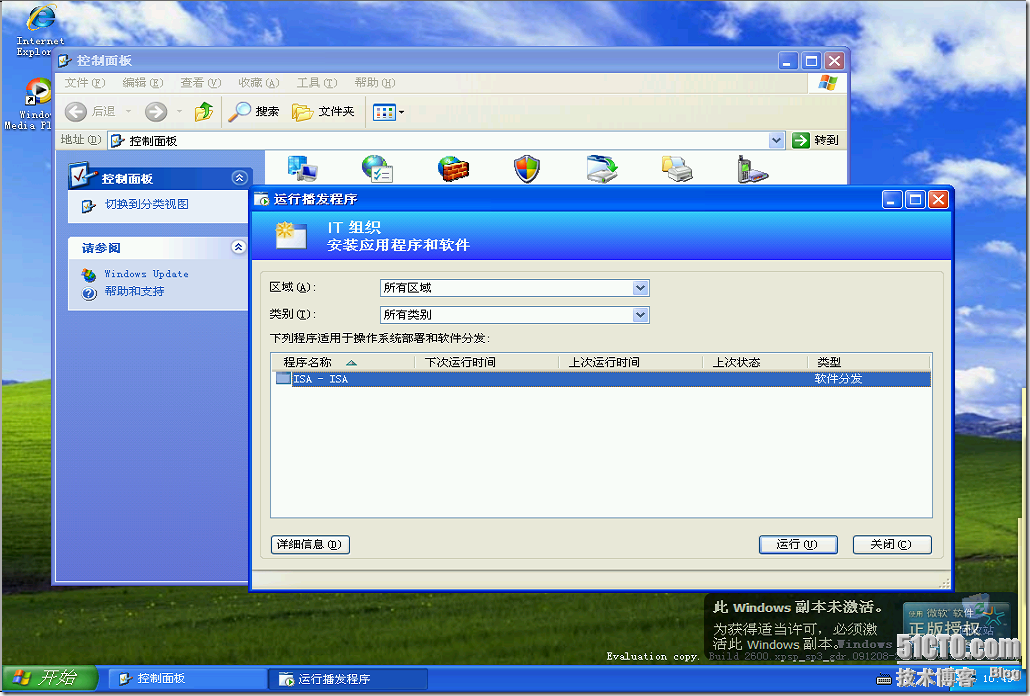Expand address bar dropdown arrow
The width and height of the screenshot is (1030, 696).
[x=776, y=141]
